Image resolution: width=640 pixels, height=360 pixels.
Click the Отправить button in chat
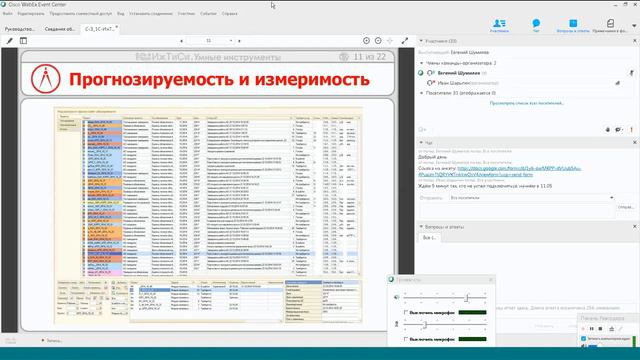click(625, 207)
